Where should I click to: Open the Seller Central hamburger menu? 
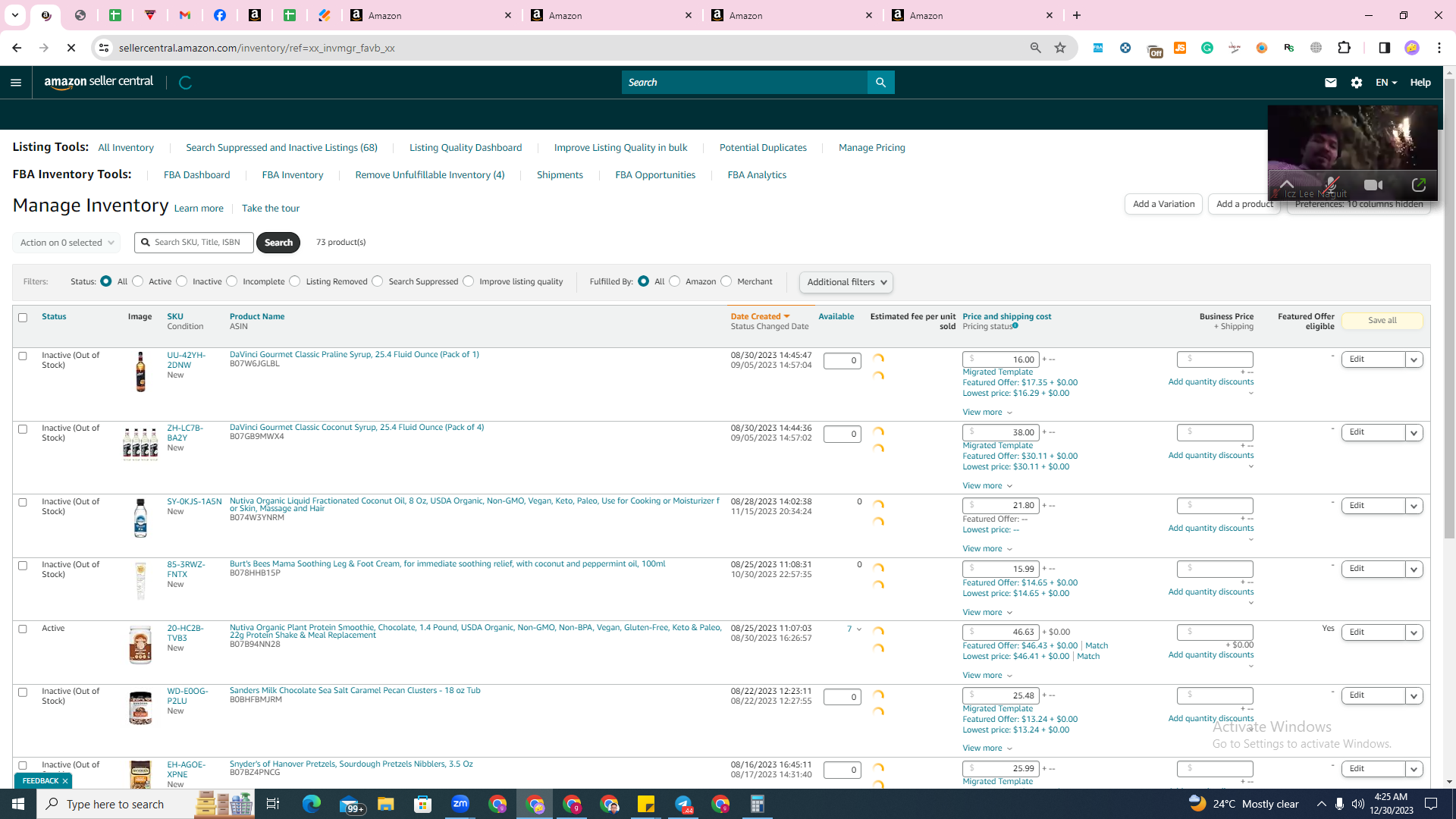[16, 83]
